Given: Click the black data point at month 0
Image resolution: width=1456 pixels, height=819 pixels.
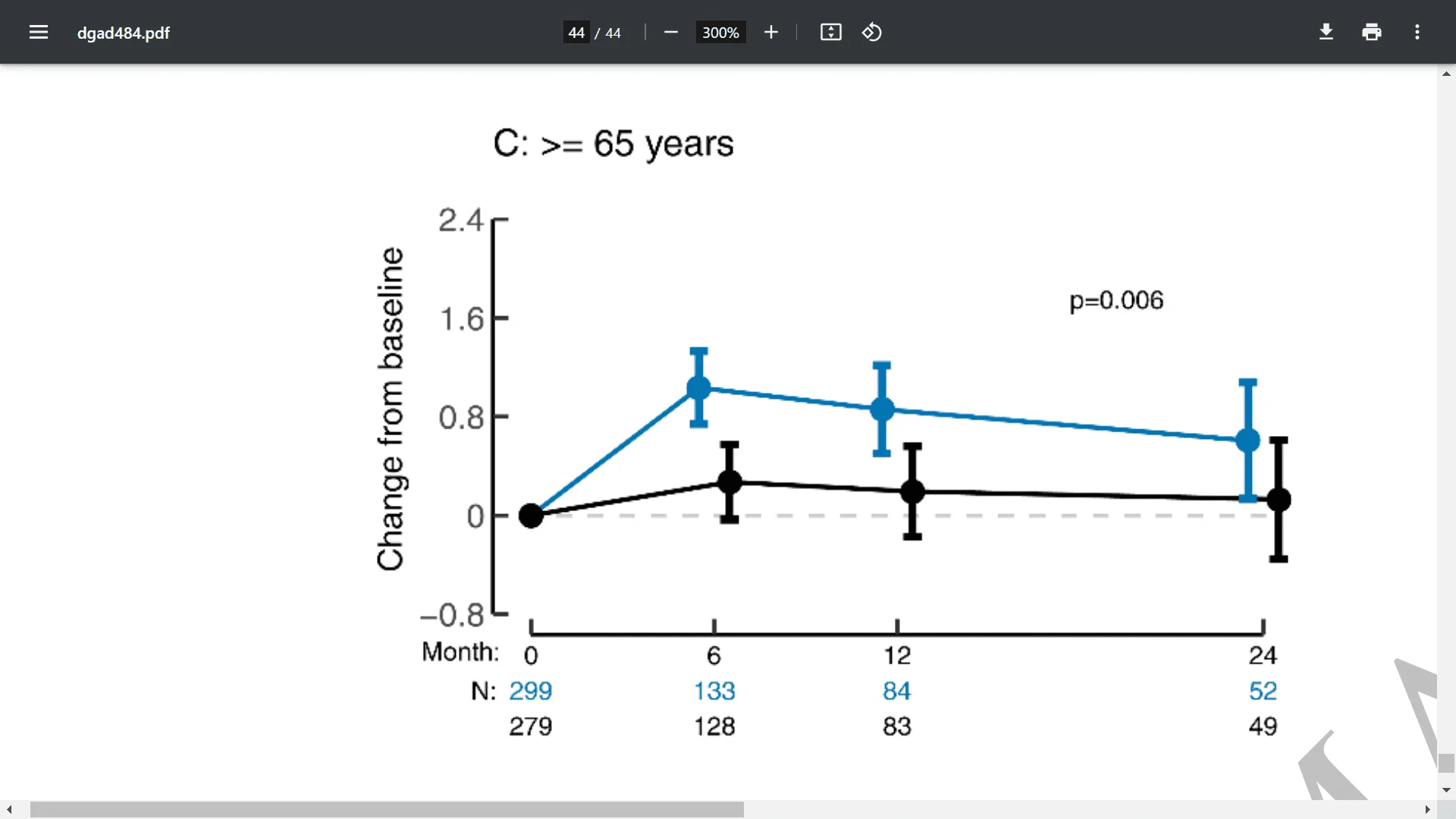Looking at the screenshot, I should point(531,516).
